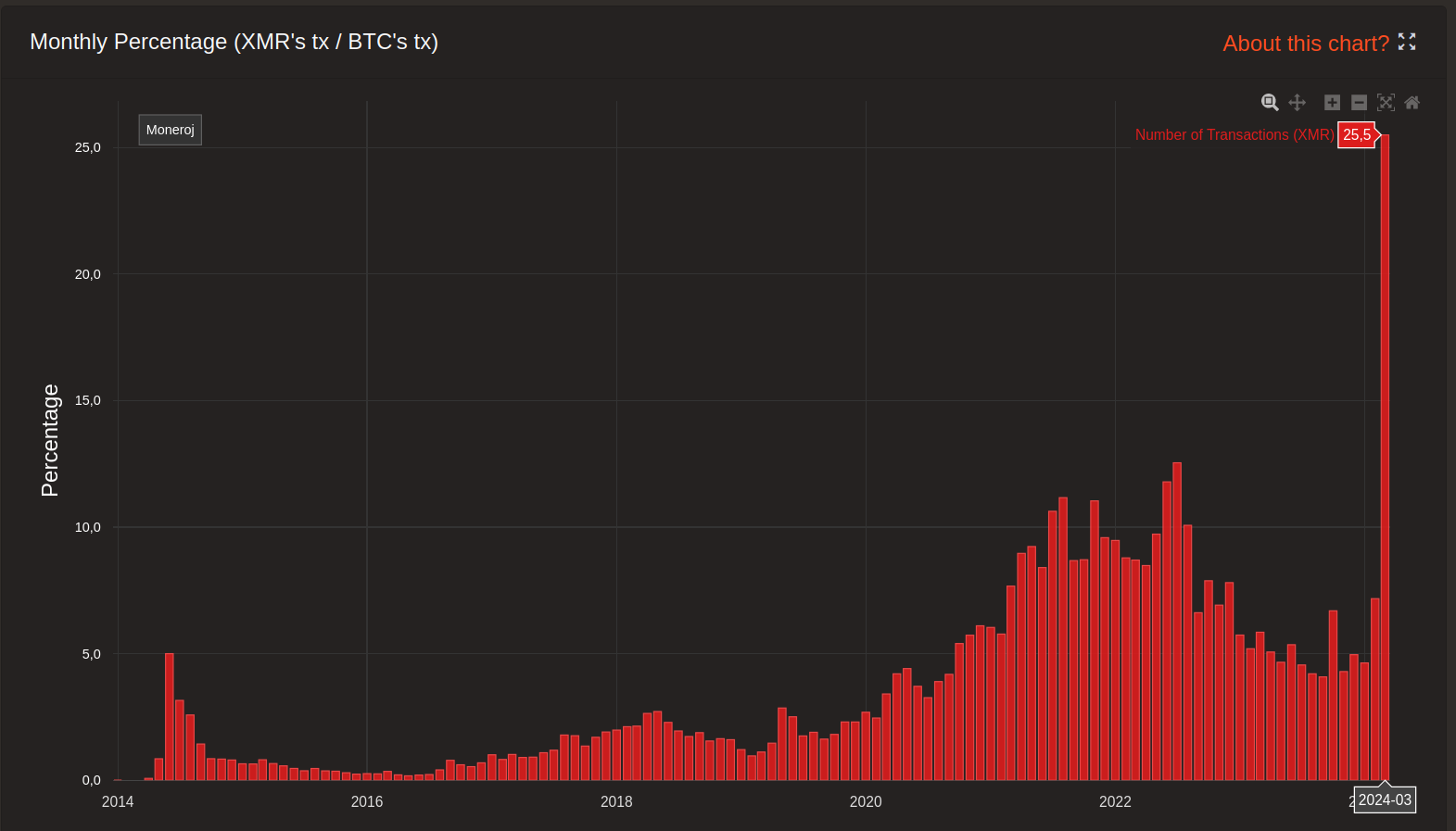
Task: Click the Zoom in plus icon
Action: [1332, 103]
